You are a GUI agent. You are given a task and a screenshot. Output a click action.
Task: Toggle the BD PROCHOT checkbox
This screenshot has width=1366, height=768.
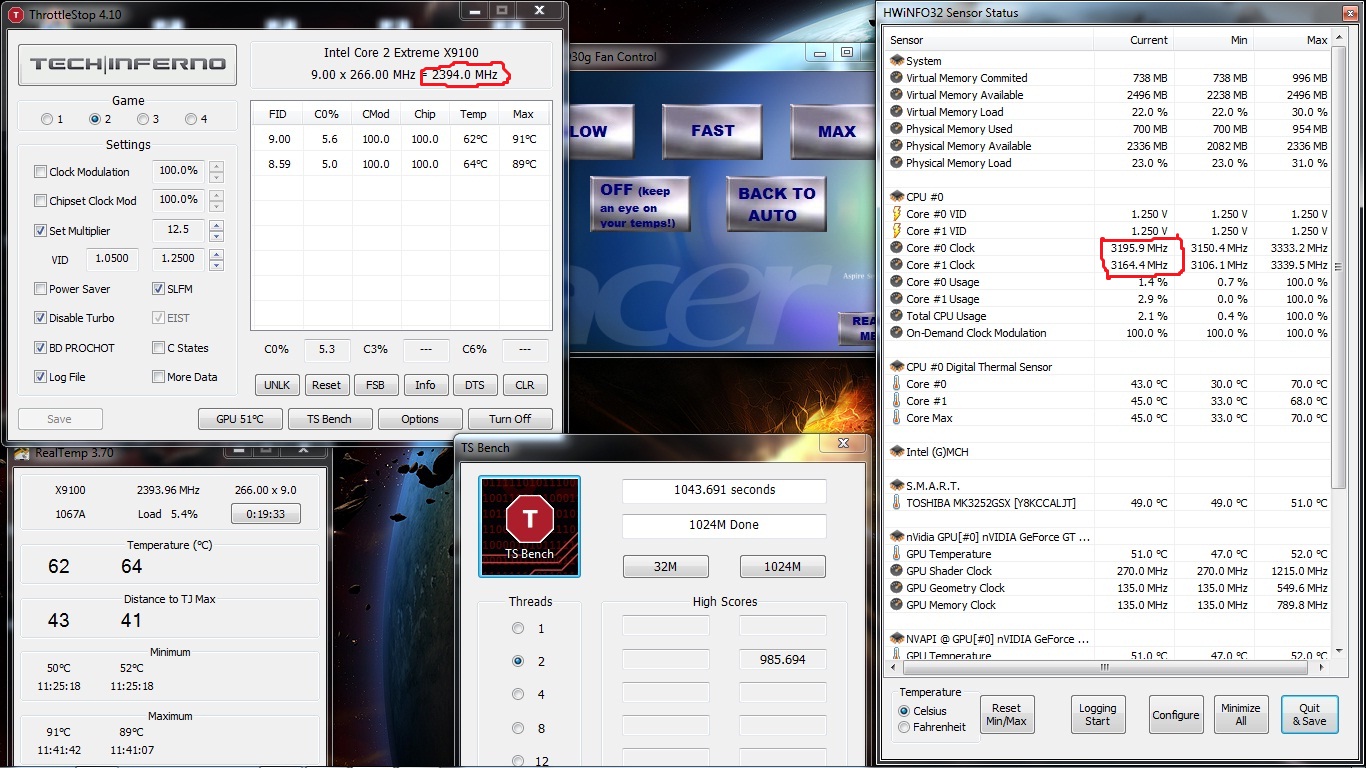[41, 348]
